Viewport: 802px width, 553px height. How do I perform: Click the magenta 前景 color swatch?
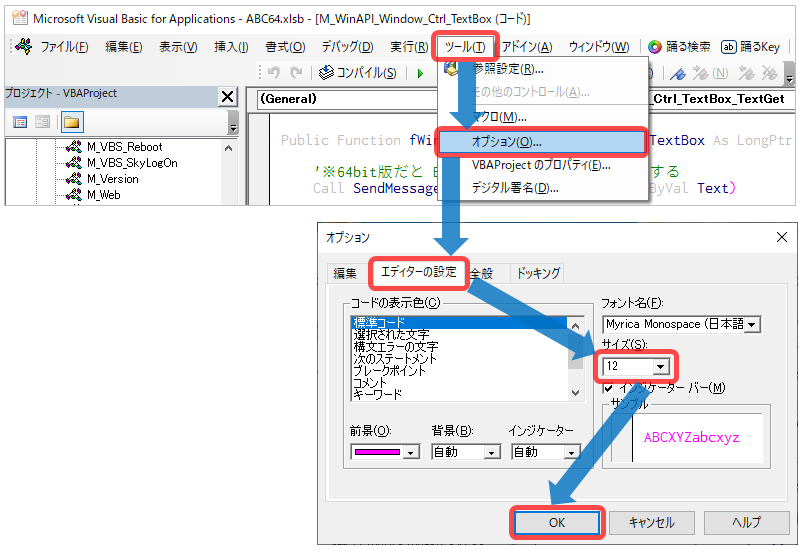click(377, 452)
